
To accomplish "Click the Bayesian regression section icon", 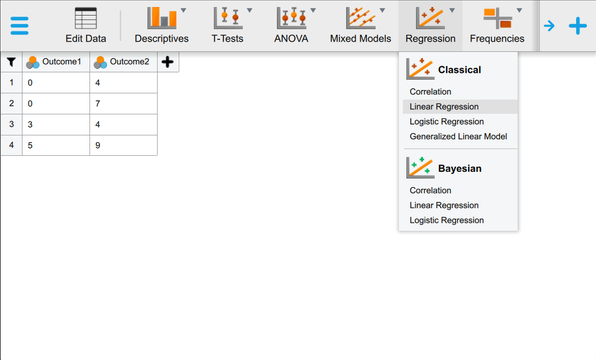I will (x=420, y=168).
